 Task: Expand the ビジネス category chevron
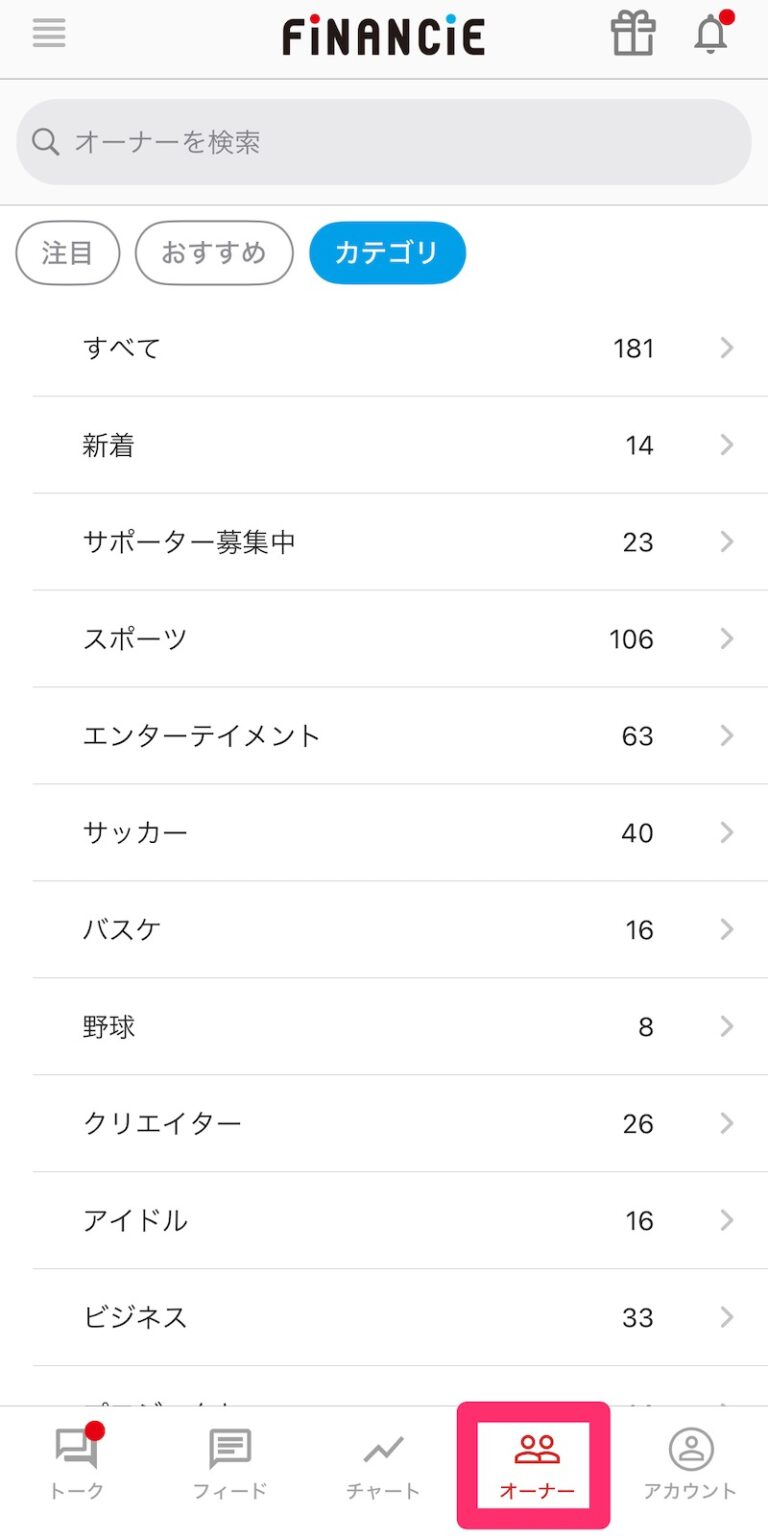click(x=727, y=1317)
